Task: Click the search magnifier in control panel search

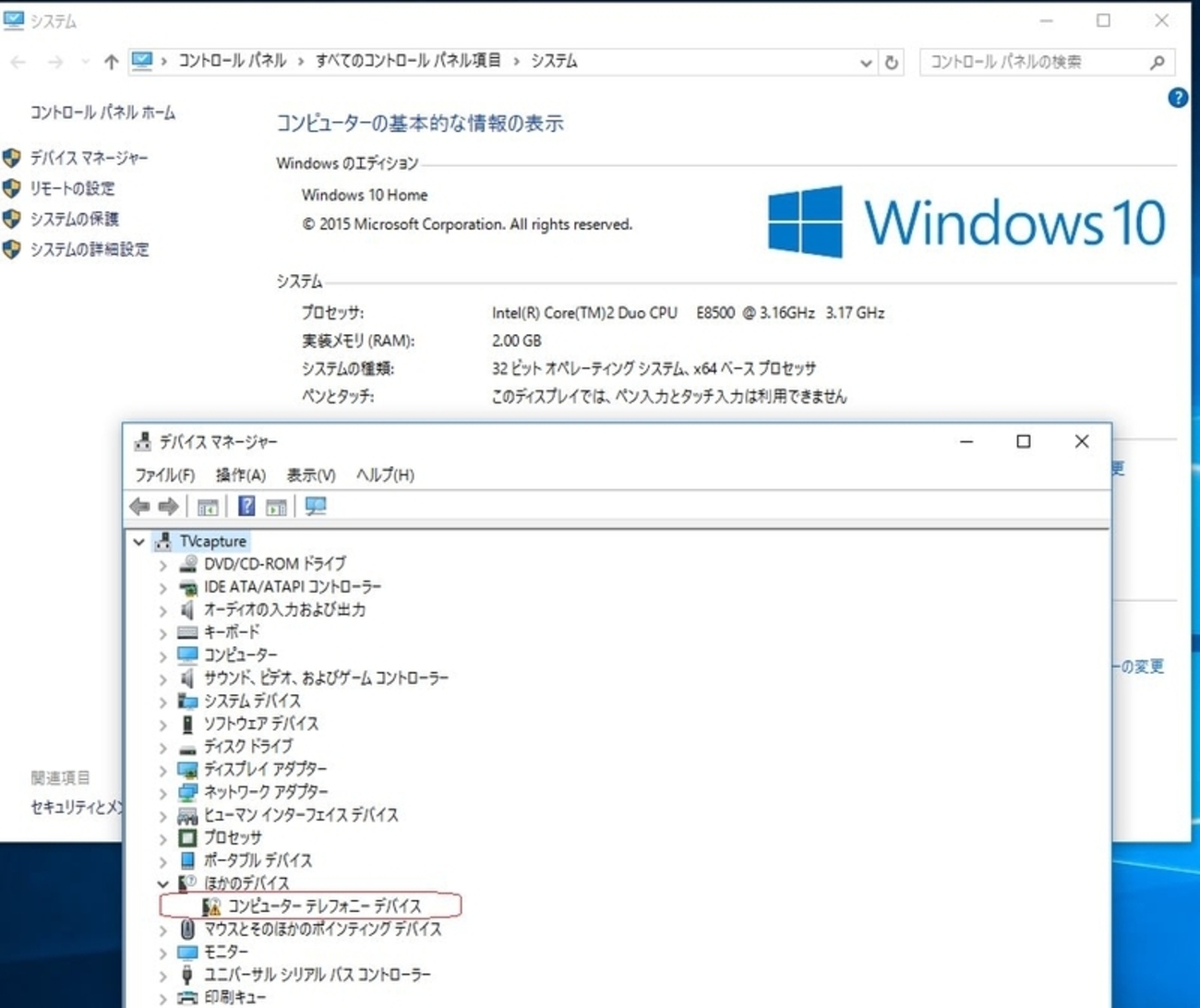Action: click(x=1158, y=62)
